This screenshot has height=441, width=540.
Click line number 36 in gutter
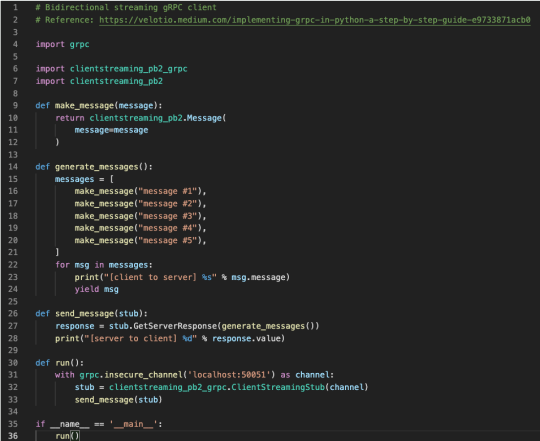[x=13, y=437]
